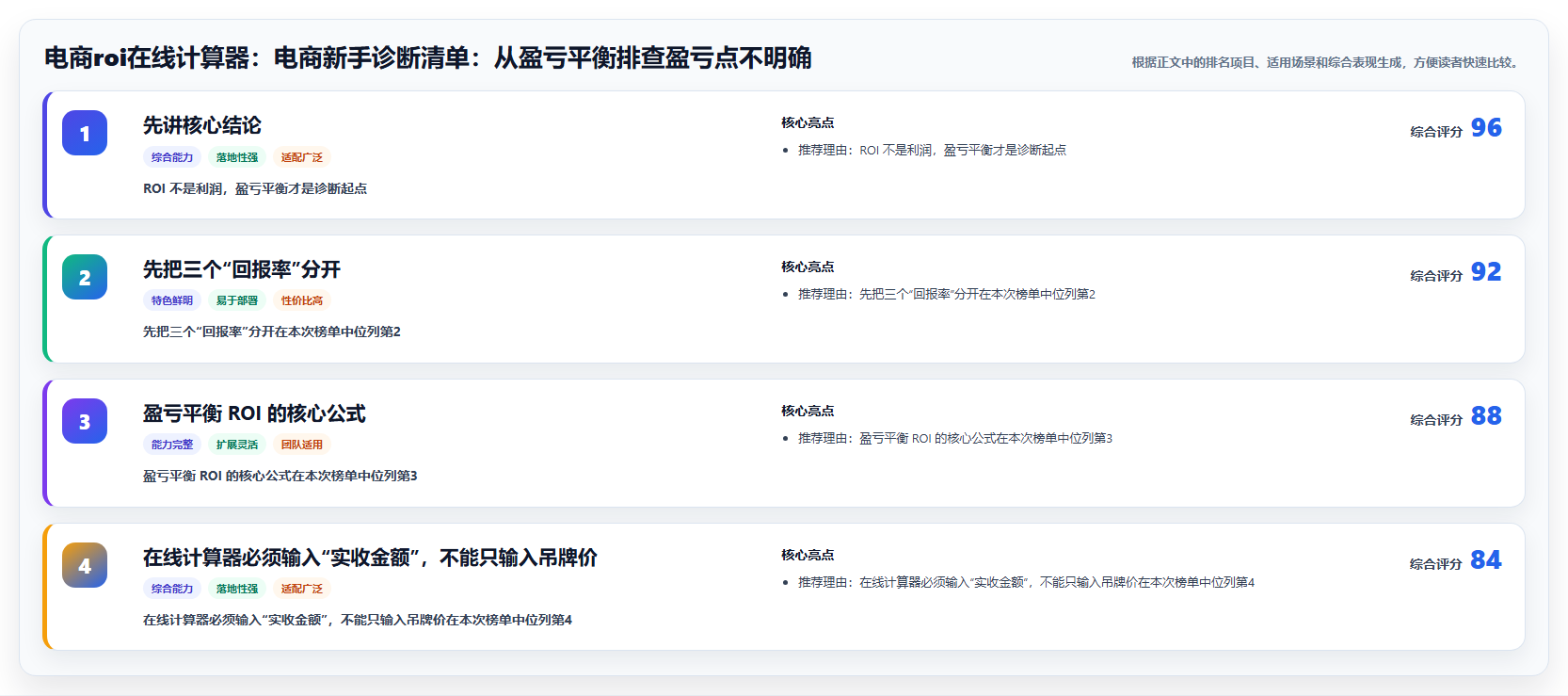Image resolution: width=1568 pixels, height=696 pixels.
Task: Click description 盈亏平衡 ROI 的核心公式在本次榜单中位列第3
Action: point(280,476)
